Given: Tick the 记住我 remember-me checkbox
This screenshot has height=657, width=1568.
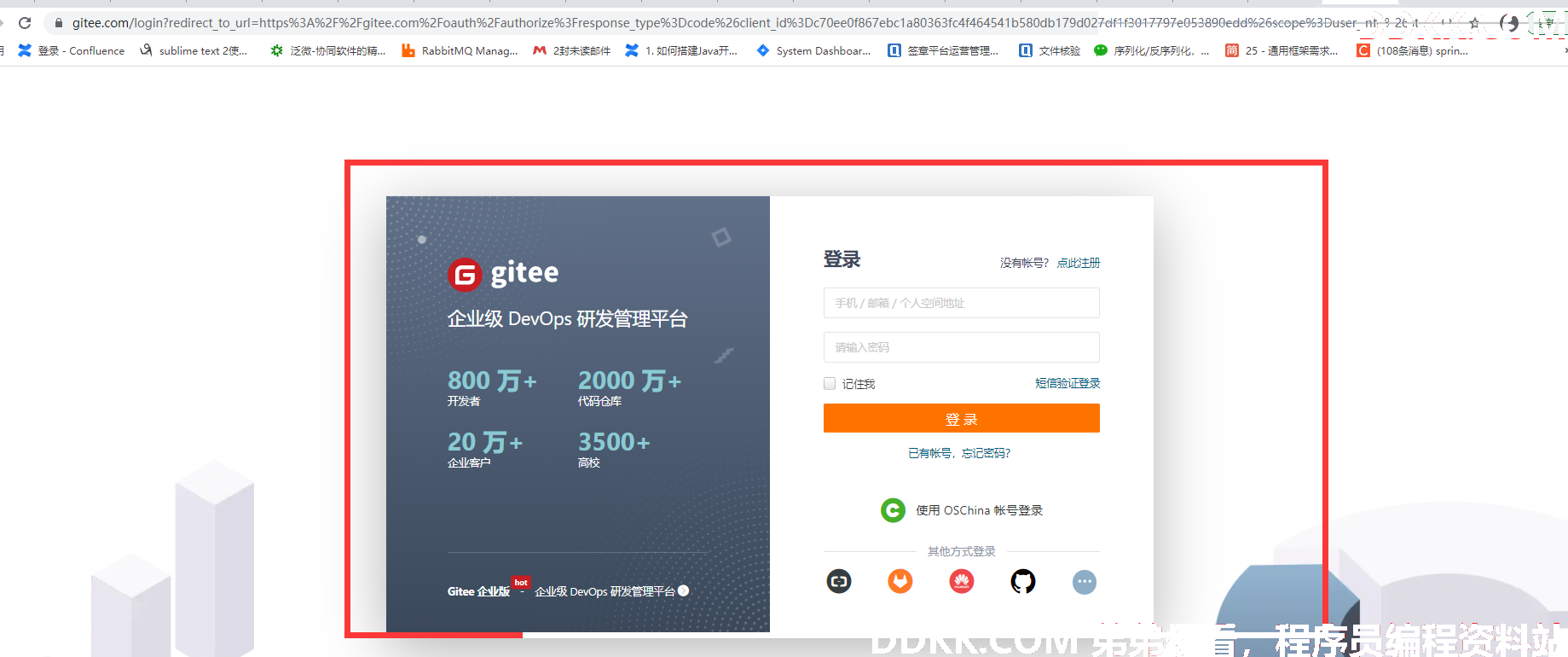Looking at the screenshot, I should click(x=830, y=384).
